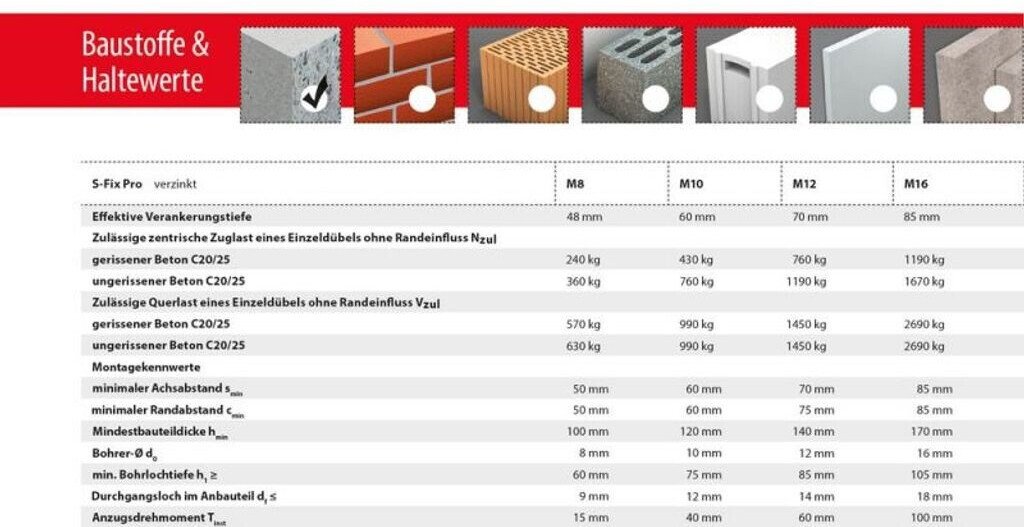This screenshot has height=527, width=1024.
Task: Click the M8 column header
Action: tap(575, 184)
